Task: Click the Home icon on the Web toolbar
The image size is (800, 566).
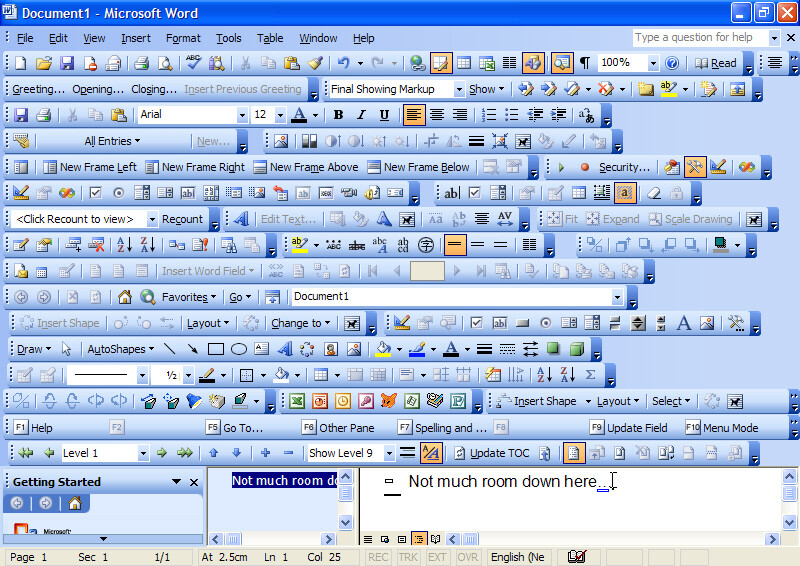Action: point(125,297)
